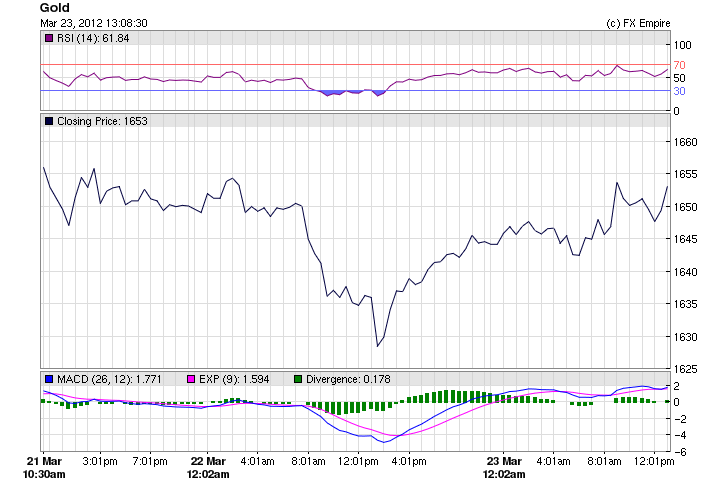The width and height of the screenshot is (710, 487).
Task: Click the 1660 price axis label
Action: [x=685, y=142]
